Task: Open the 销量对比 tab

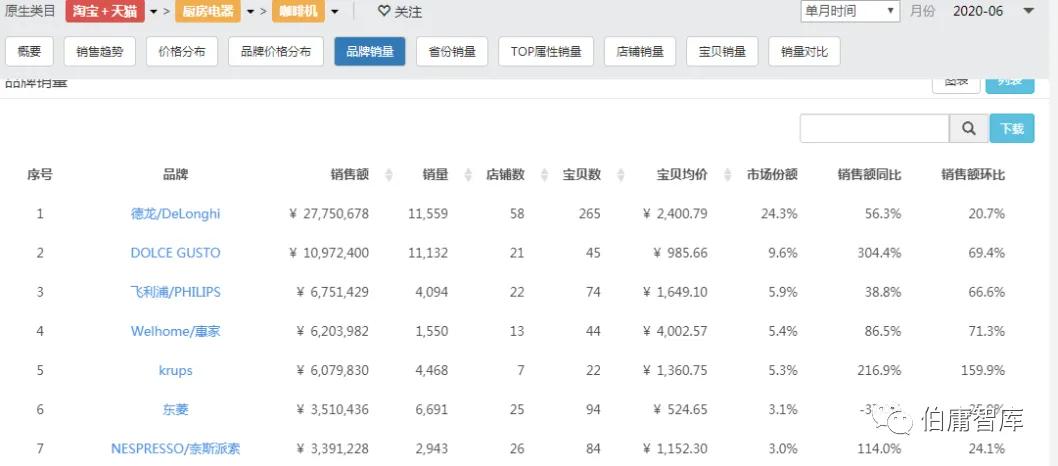Action: (x=804, y=51)
